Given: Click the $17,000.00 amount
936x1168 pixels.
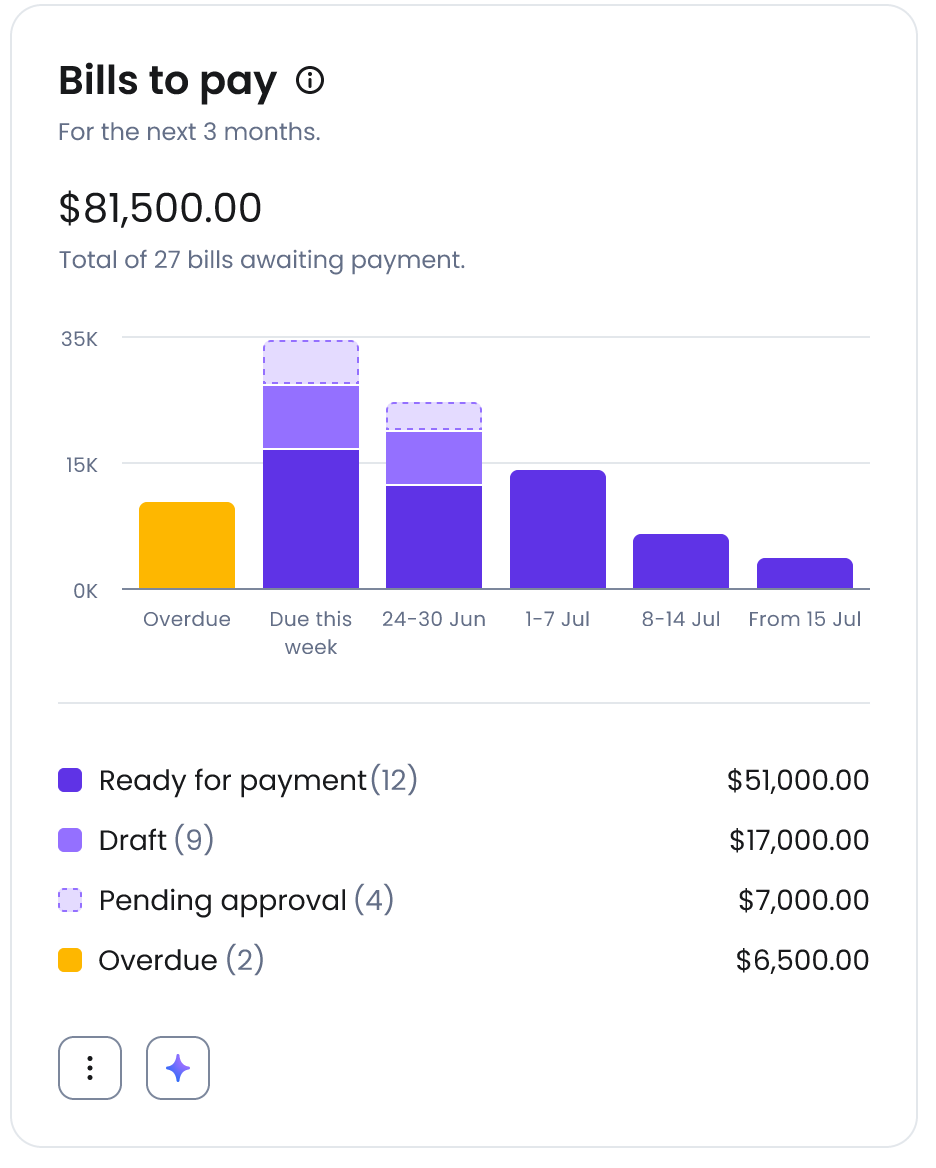Looking at the screenshot, I should (799, 840).
